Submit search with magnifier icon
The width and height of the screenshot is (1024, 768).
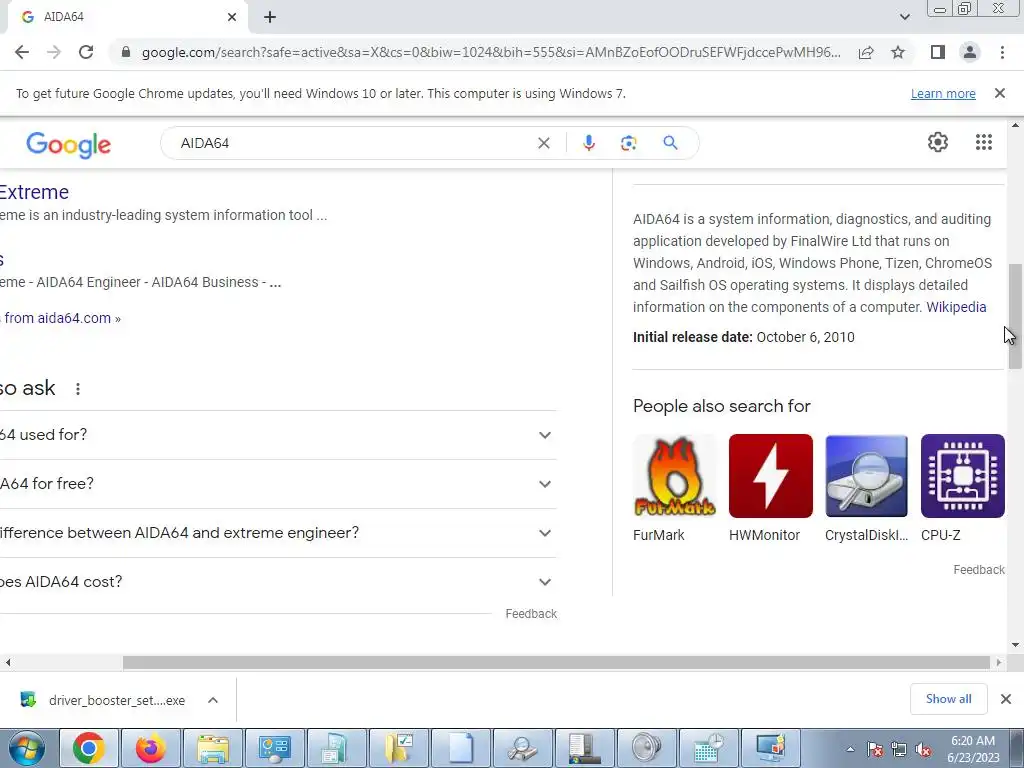(670, 143)
